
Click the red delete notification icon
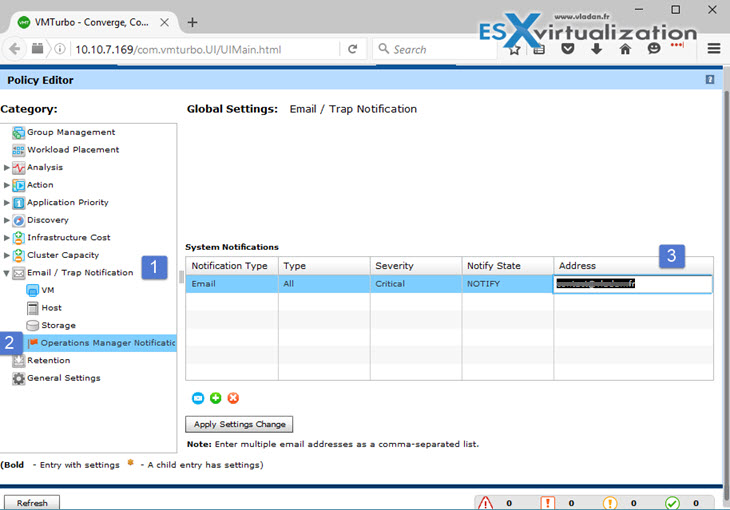[x=233, y=398]
